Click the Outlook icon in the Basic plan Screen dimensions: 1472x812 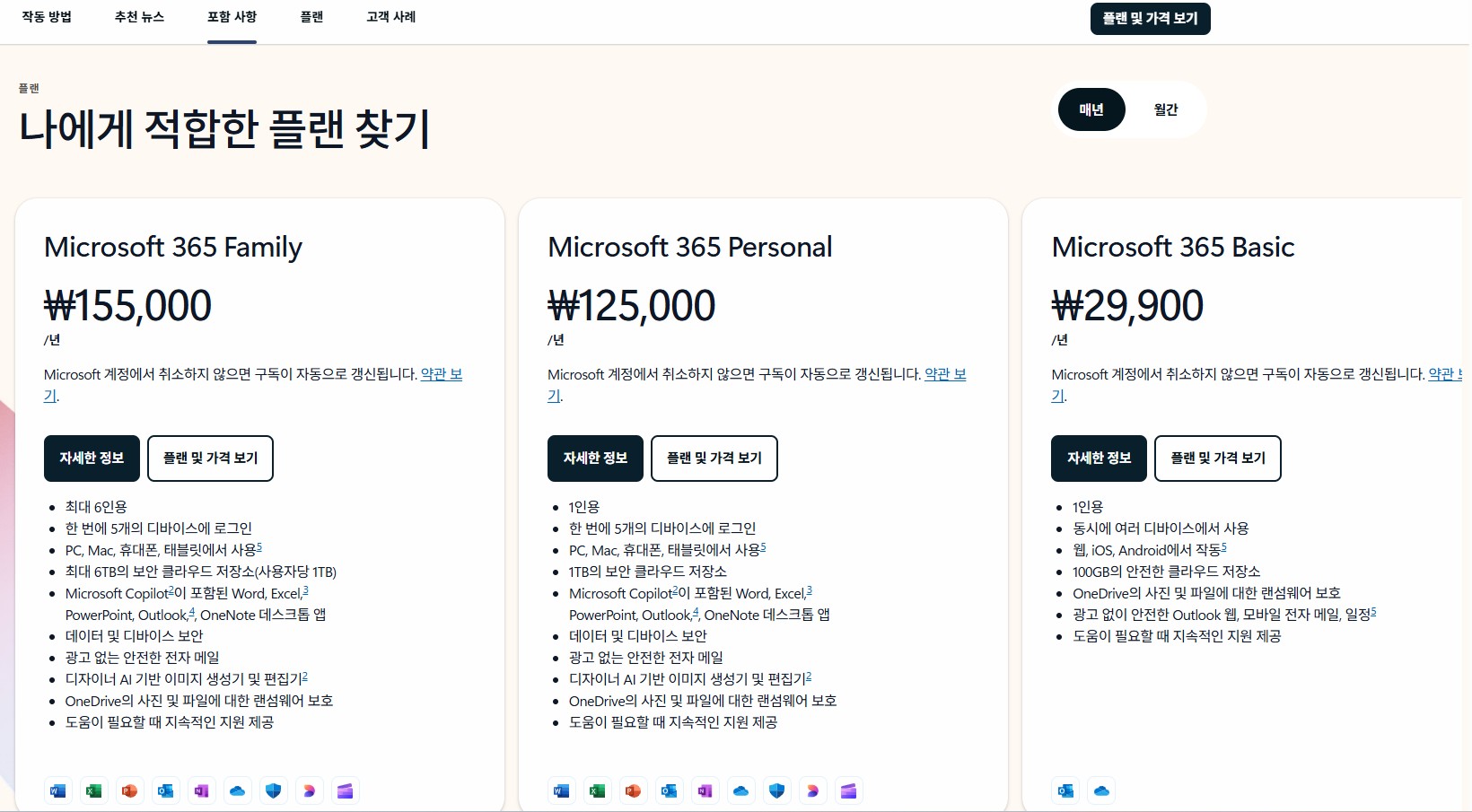coord(1066,790)
